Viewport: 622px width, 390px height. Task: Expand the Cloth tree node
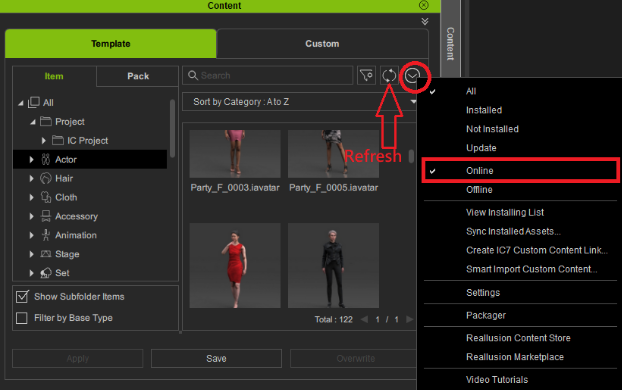(x=31, y=197)
